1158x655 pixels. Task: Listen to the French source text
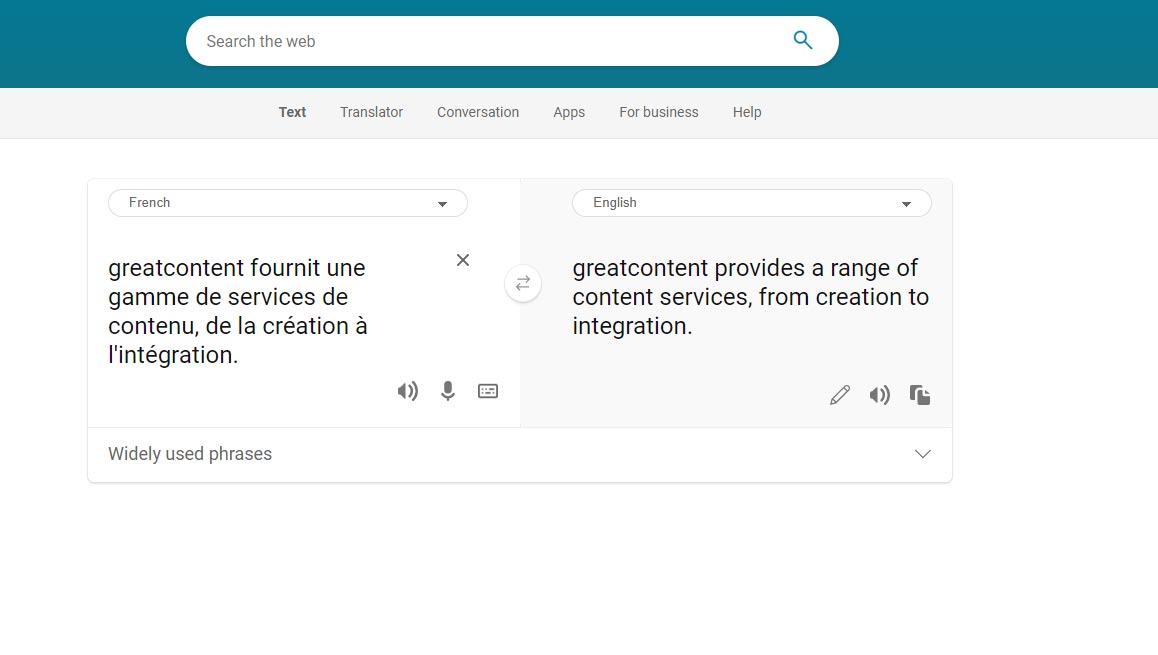tap(408, 391)
